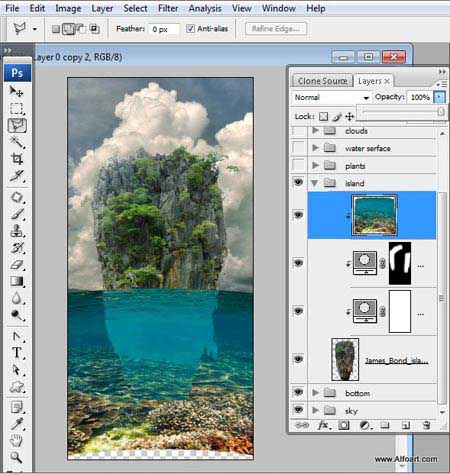The image size is (450, 474).
Task: Select the History Brush tool
Action: pos(17,248)
